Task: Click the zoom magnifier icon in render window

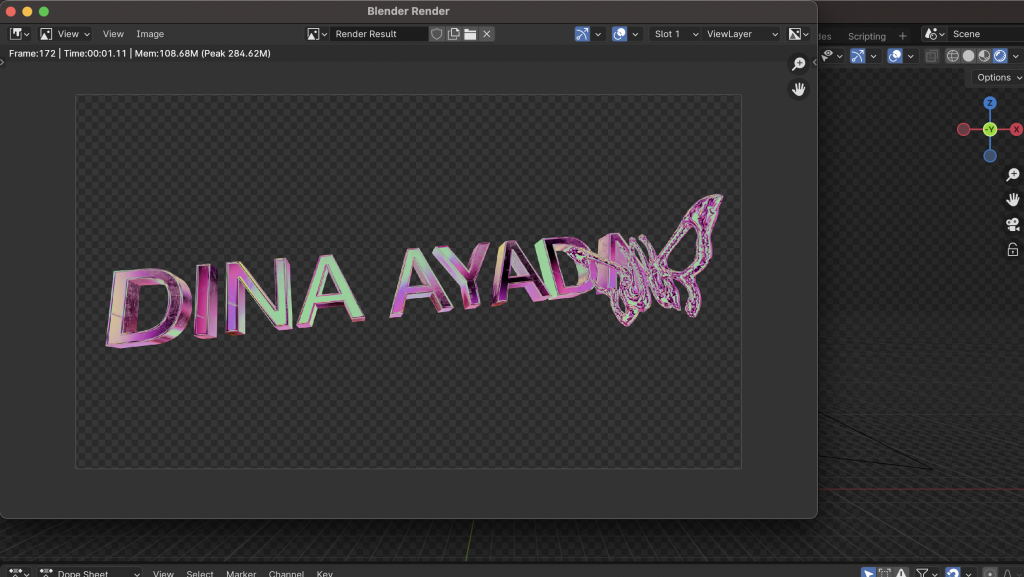Action: click(x=798, y=64)
